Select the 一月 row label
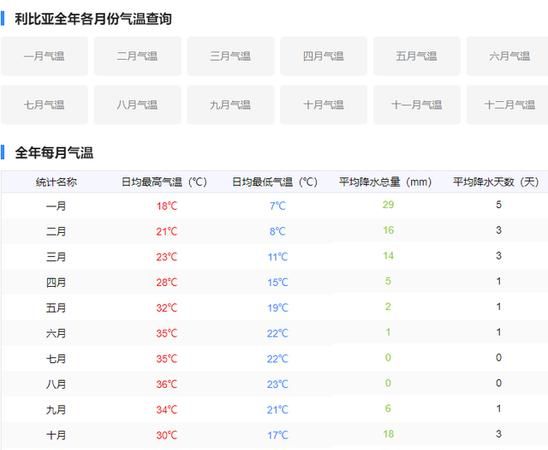Viewport: 548px width, 450px height. pyautogui.click(x=56, y=206)
